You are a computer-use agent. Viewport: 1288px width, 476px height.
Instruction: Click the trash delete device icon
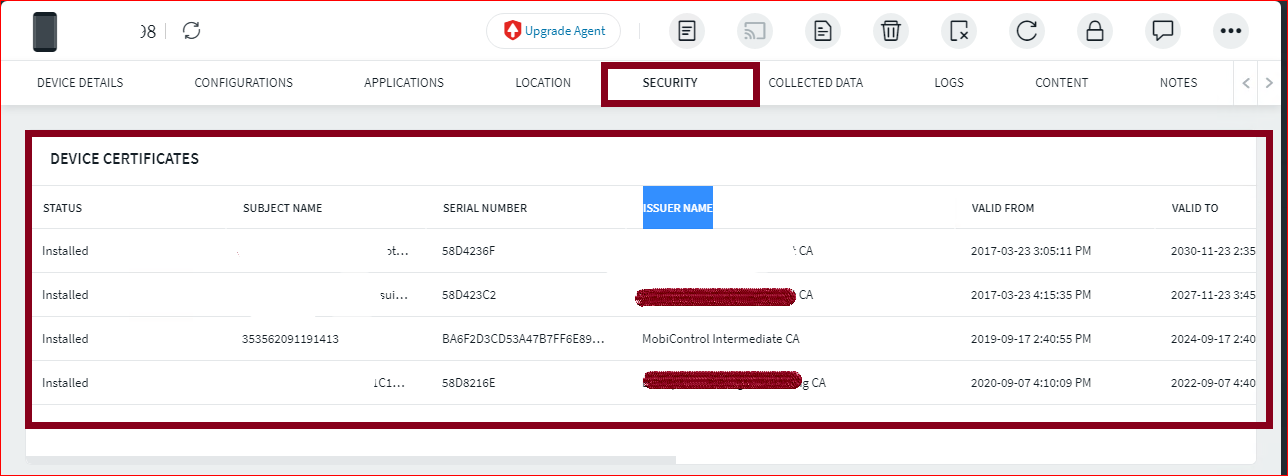pyautogui.click(x=891, y=31)
